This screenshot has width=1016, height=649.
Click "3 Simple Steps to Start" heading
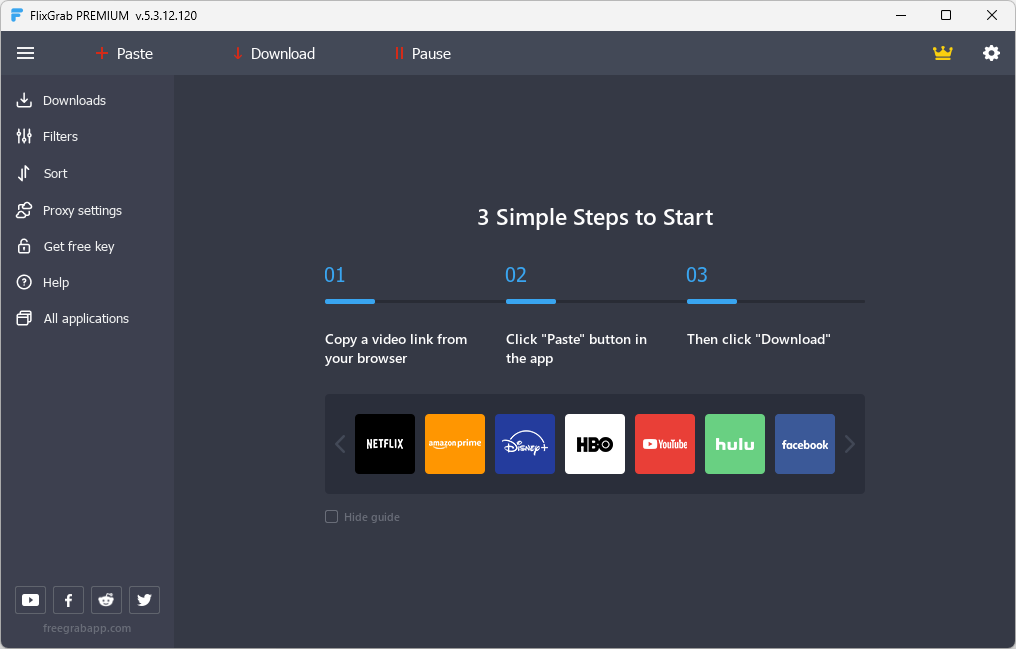tap(595, 217)
